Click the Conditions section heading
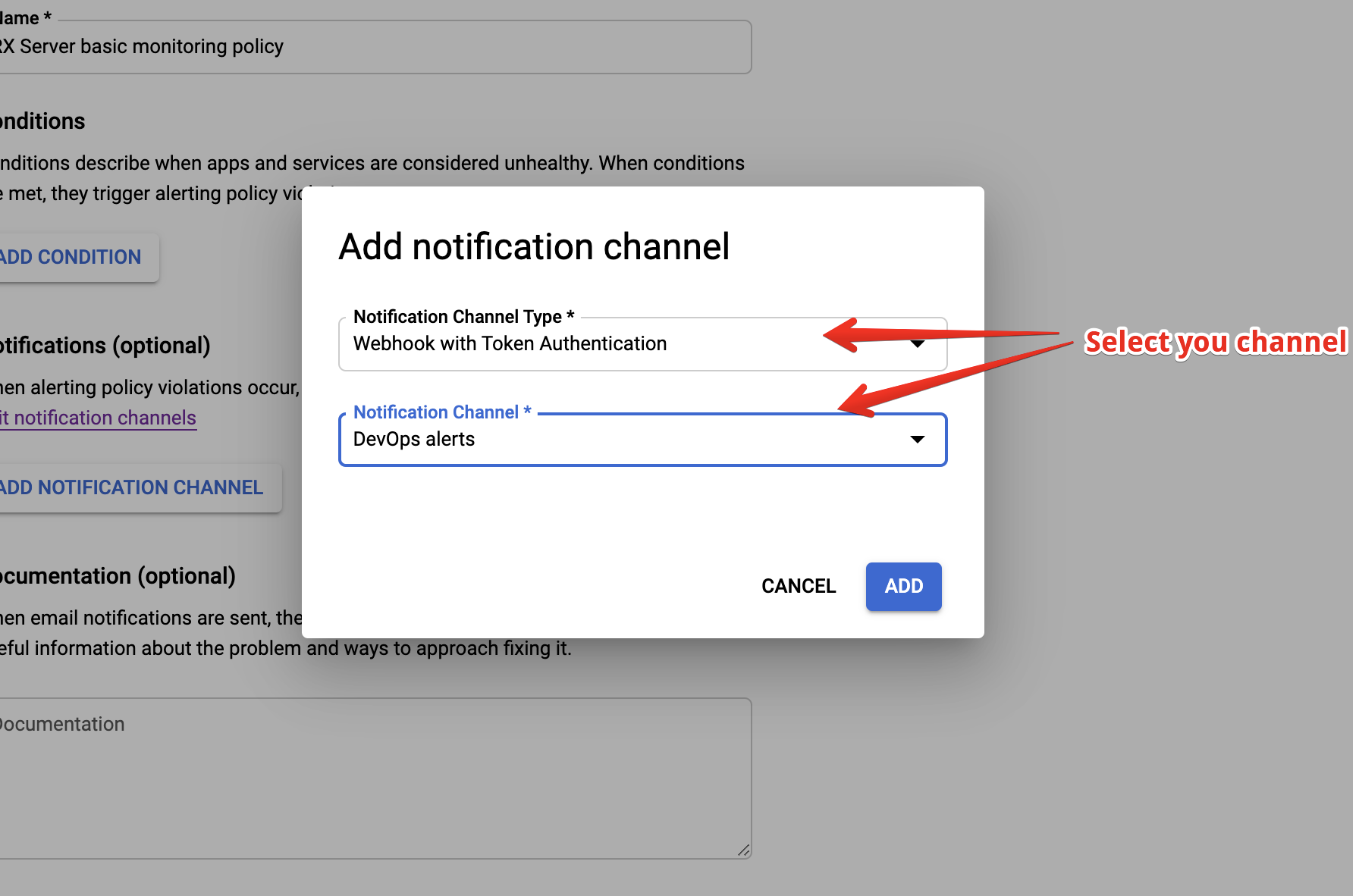Screen dimensions: 1359x896 pyautogui.click(x=42, y=121)
